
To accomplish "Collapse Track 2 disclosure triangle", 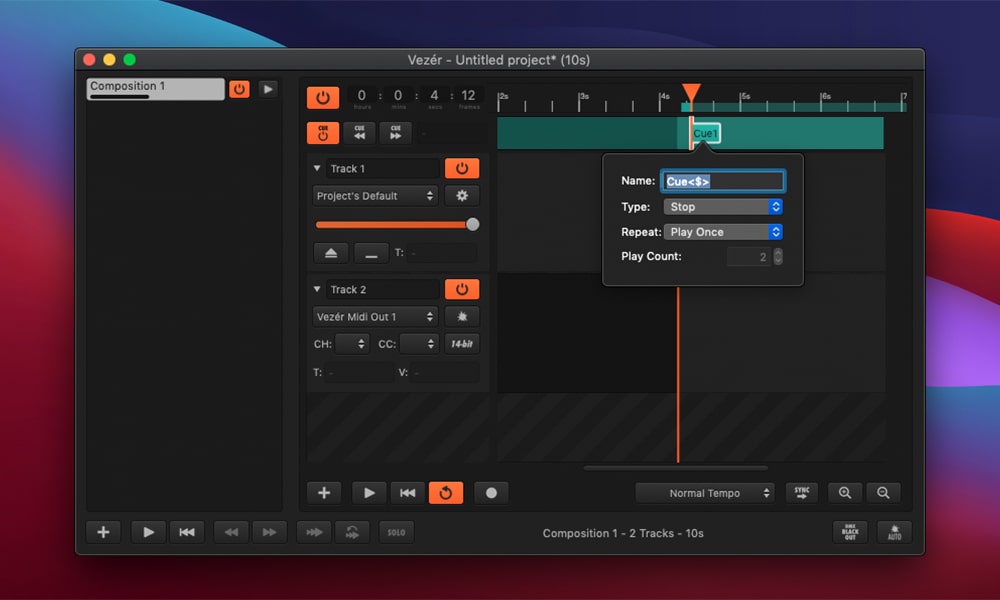I will pyautogui.click(x=318, y=290).
